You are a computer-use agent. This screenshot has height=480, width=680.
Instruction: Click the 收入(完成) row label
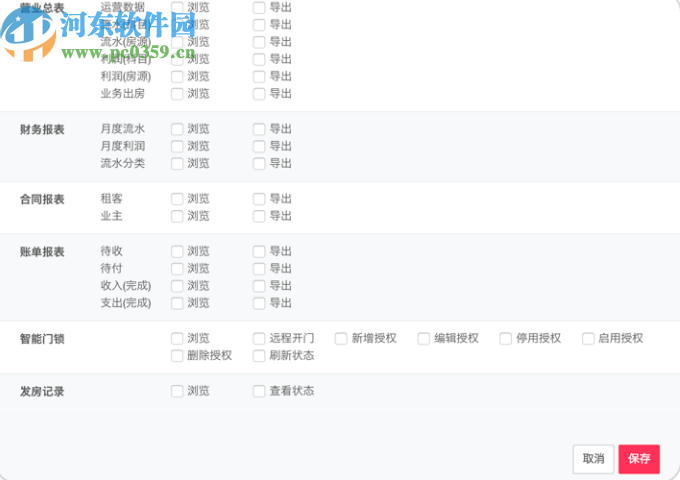[x=126, y=286]
